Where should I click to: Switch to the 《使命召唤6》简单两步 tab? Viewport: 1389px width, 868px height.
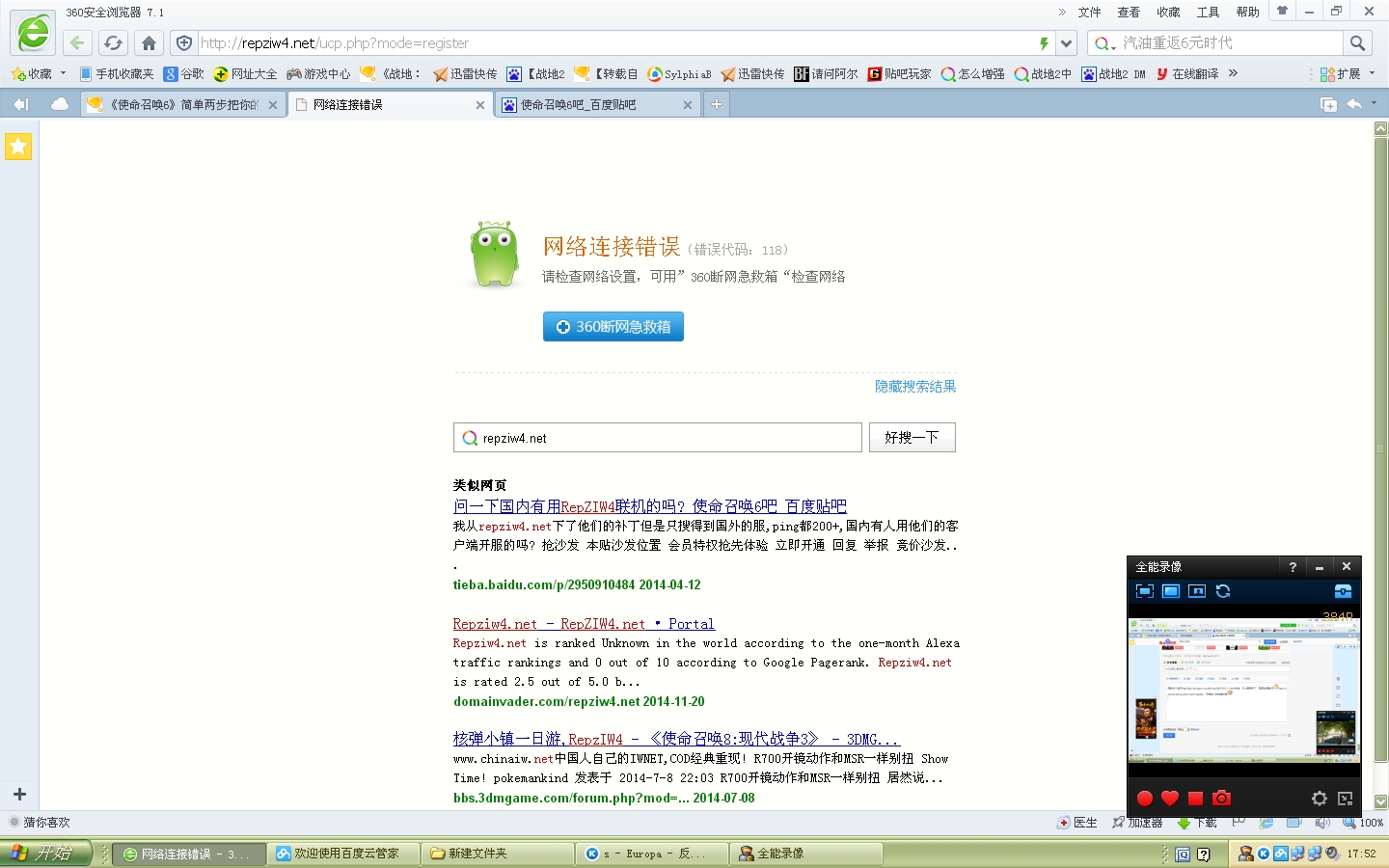183,104
